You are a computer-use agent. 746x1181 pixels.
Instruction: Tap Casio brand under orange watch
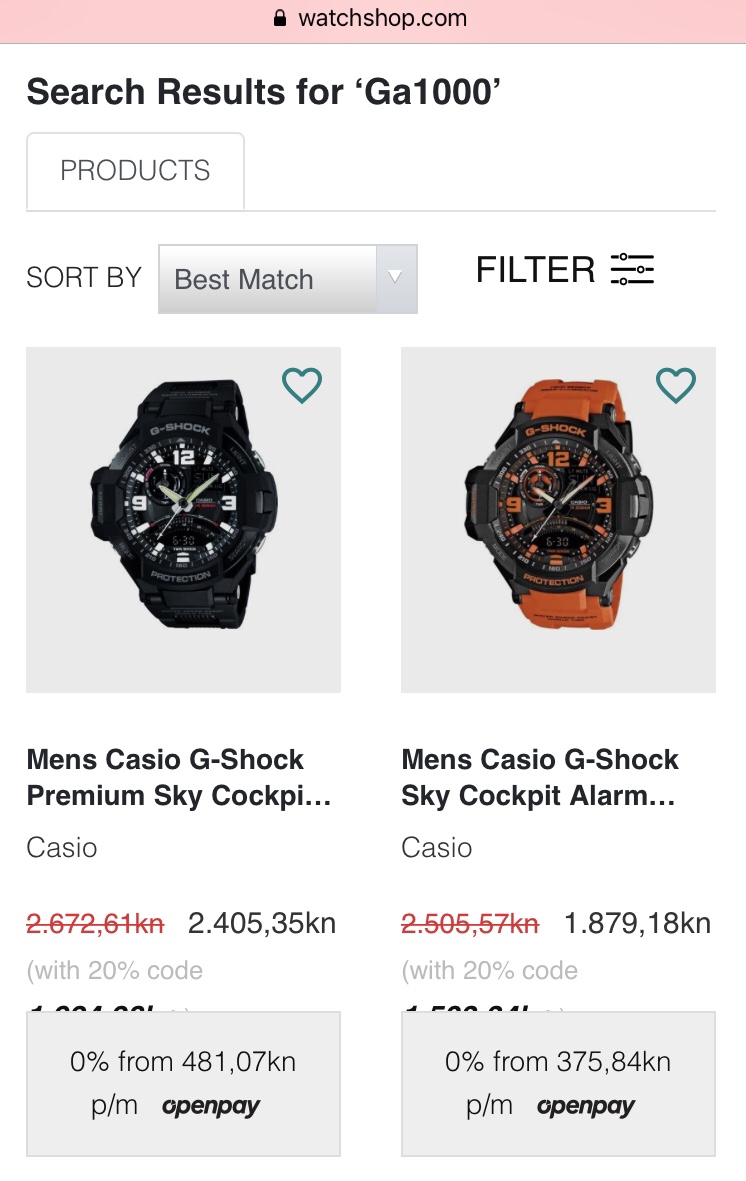point(437,848)
